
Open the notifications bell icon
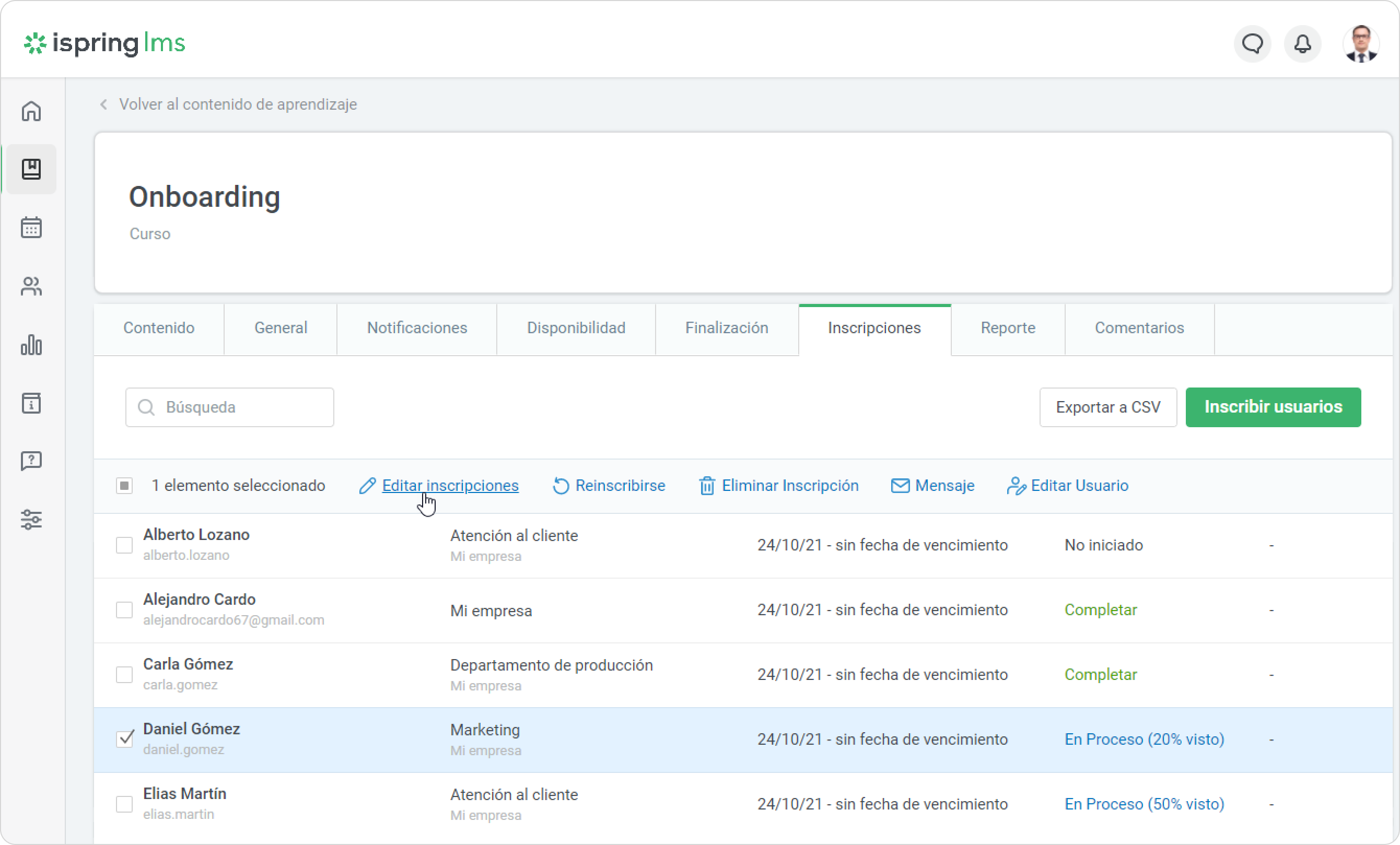tap(1302, 44)
